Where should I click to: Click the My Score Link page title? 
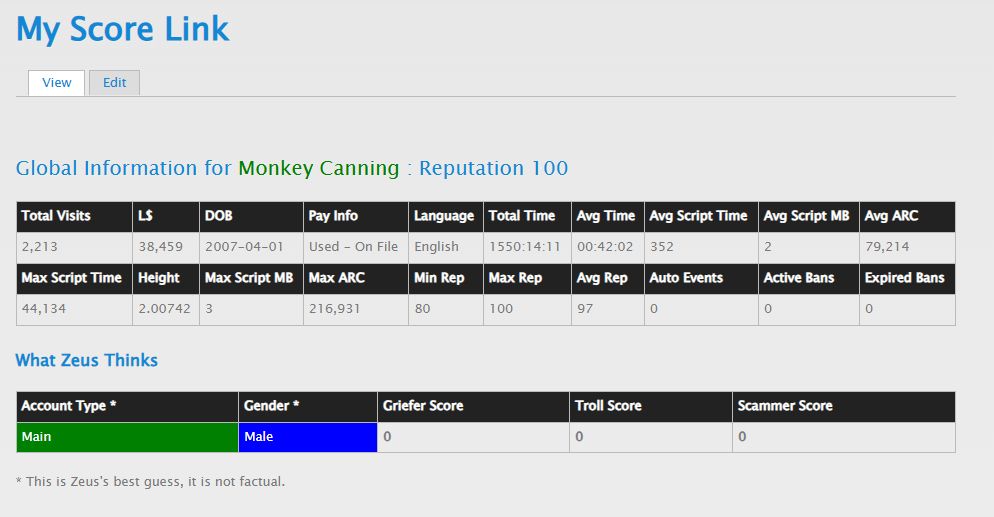pos(122,30)
